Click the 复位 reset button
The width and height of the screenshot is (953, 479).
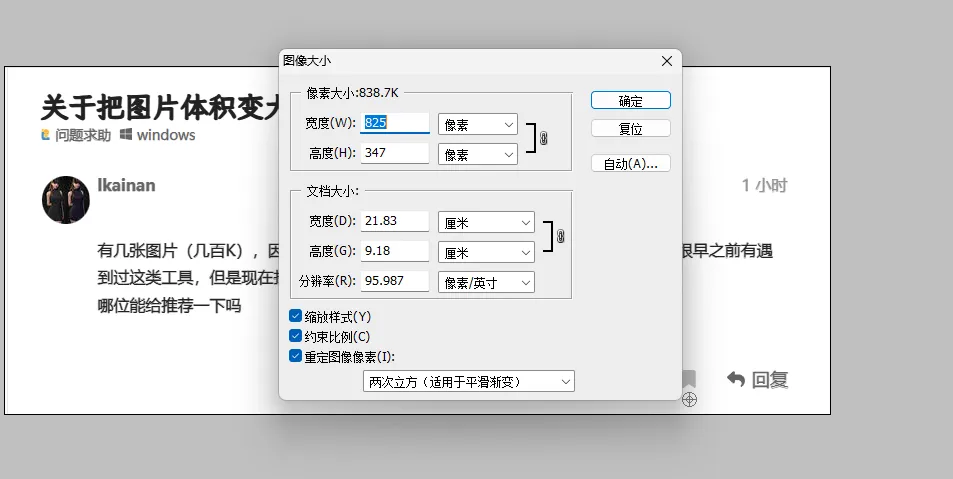point(630,129)
